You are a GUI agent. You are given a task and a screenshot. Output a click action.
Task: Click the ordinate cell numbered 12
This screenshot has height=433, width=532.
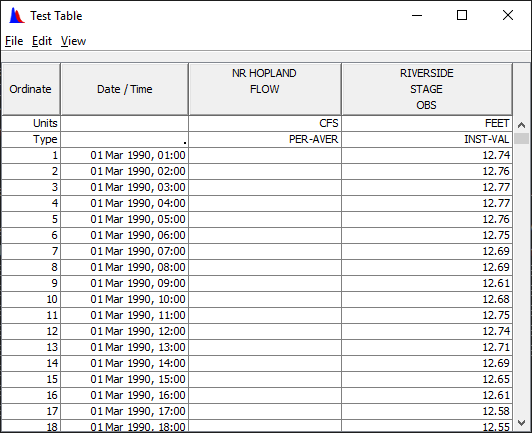pos(31,331)
